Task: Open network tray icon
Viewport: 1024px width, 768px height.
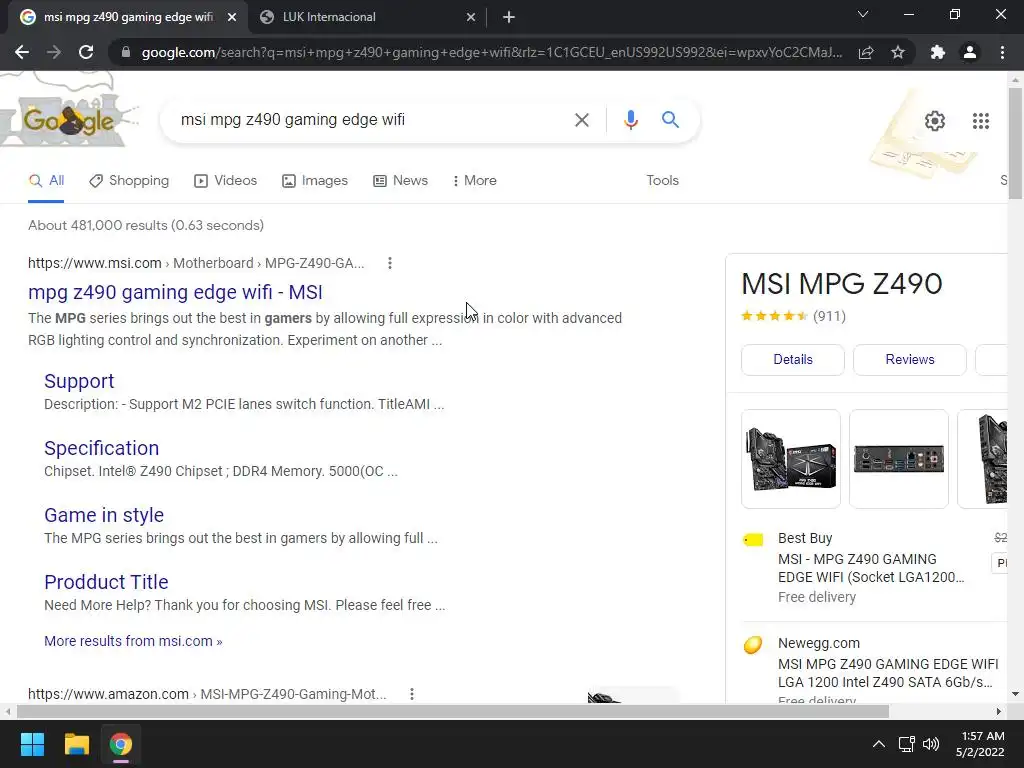Action: (x=906, y=744)
